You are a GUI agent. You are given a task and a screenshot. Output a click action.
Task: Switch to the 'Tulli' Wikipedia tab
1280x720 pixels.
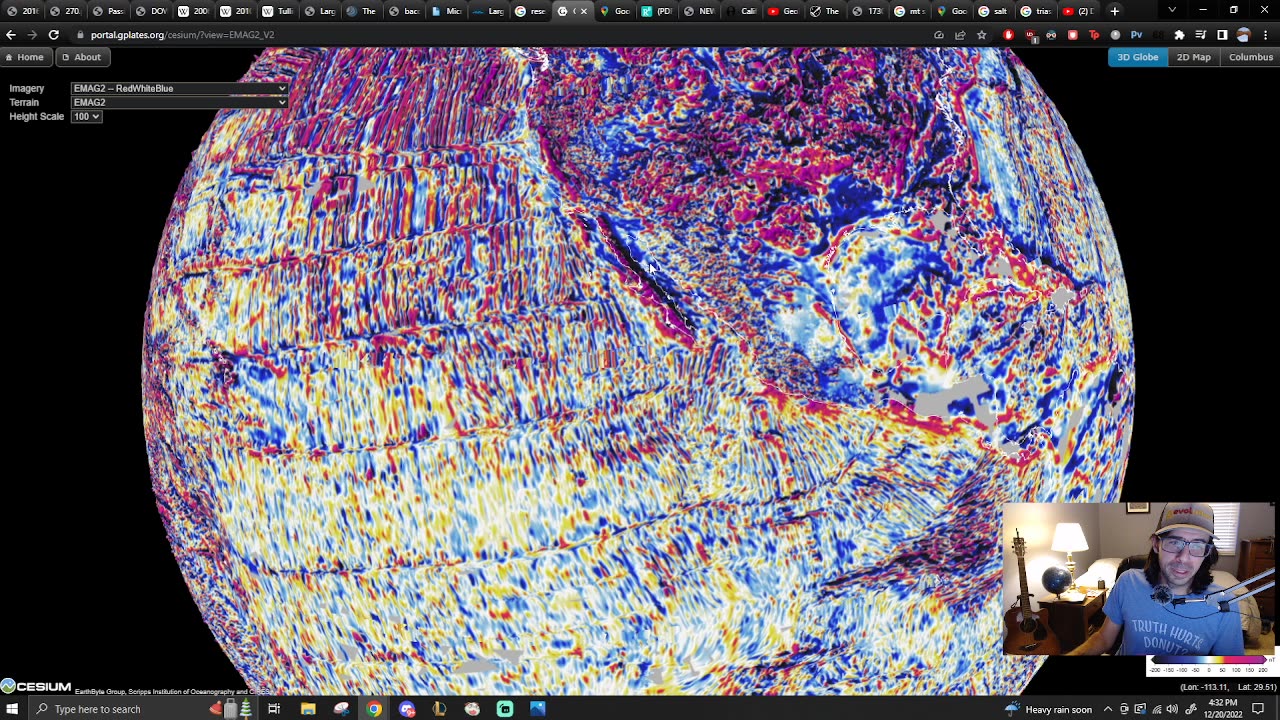pos(278,11)
